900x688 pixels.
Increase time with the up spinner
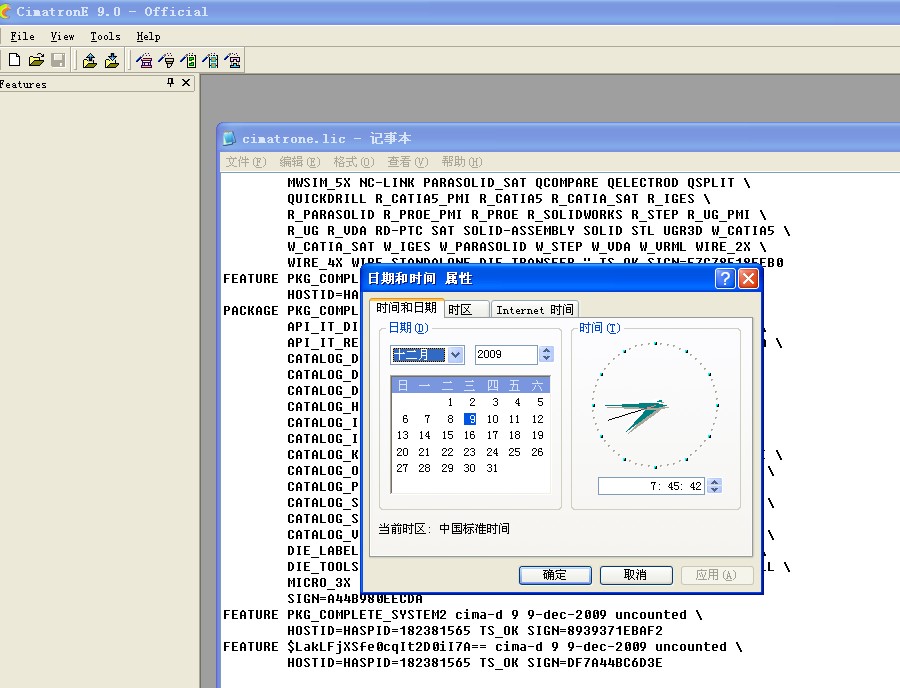tap(715, 482)
